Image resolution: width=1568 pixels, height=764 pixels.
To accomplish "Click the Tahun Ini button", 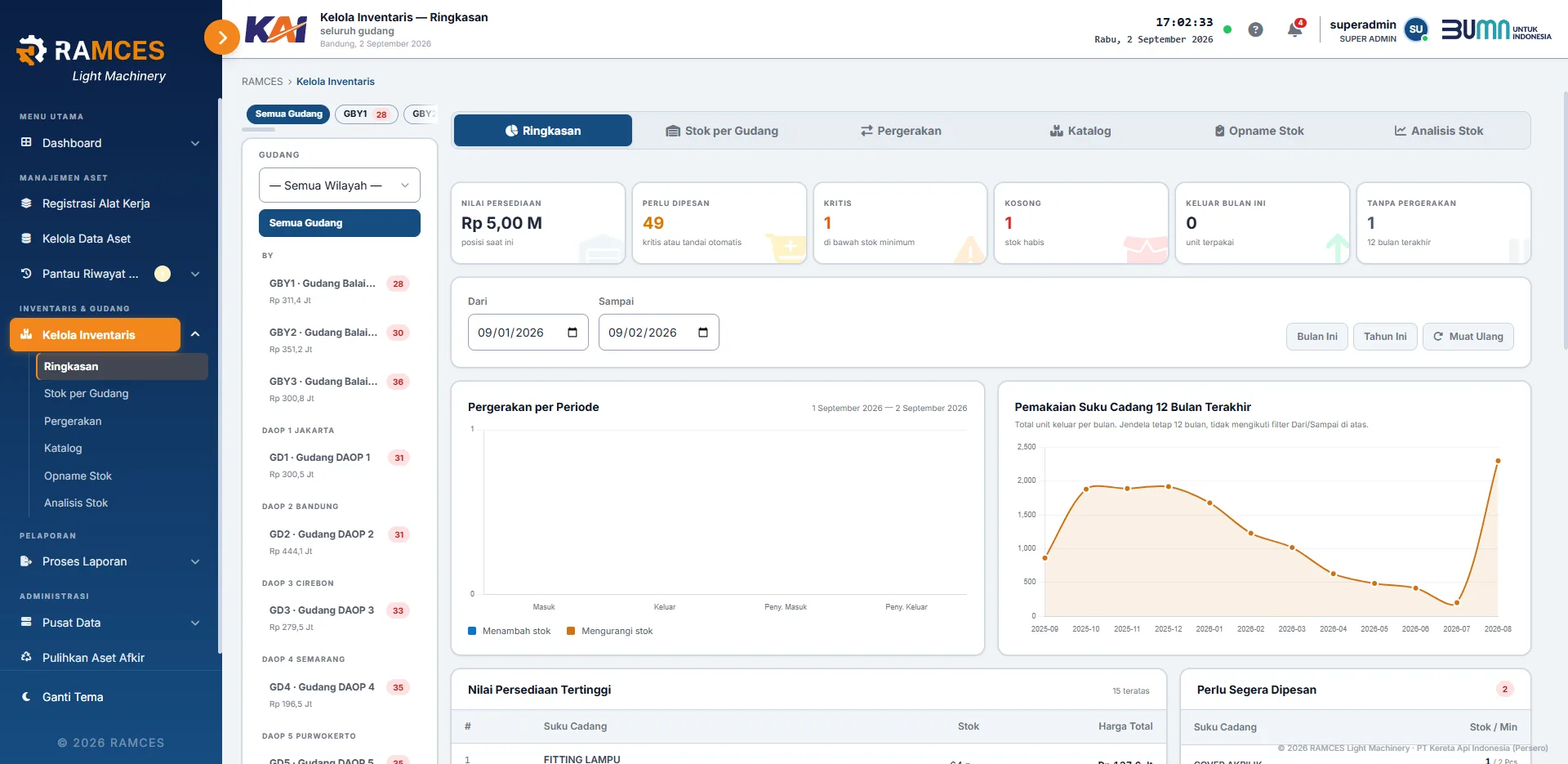I will [1385, 337].
